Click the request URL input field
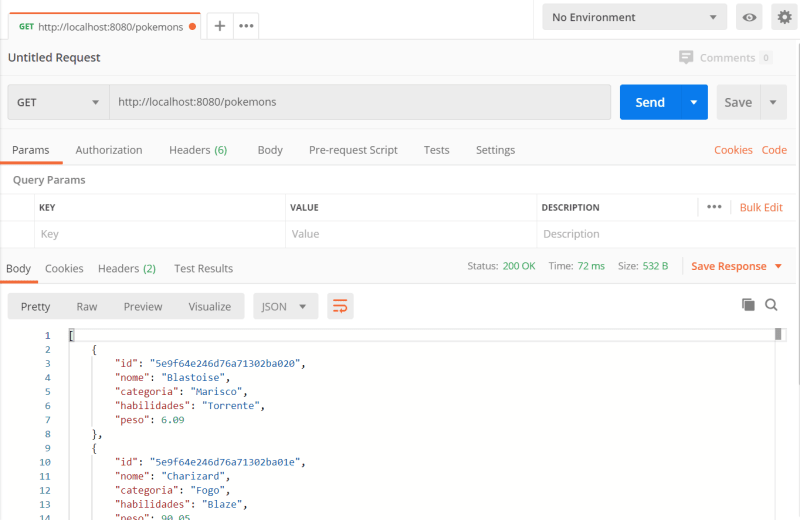800x520 pixels. [x=360, y=102]
